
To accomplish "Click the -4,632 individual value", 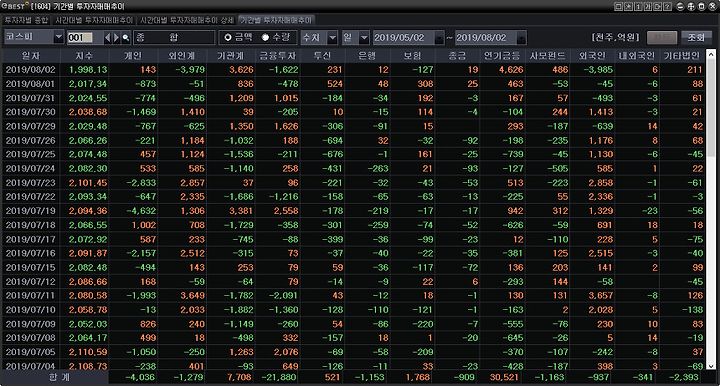I will click(141, 211).
